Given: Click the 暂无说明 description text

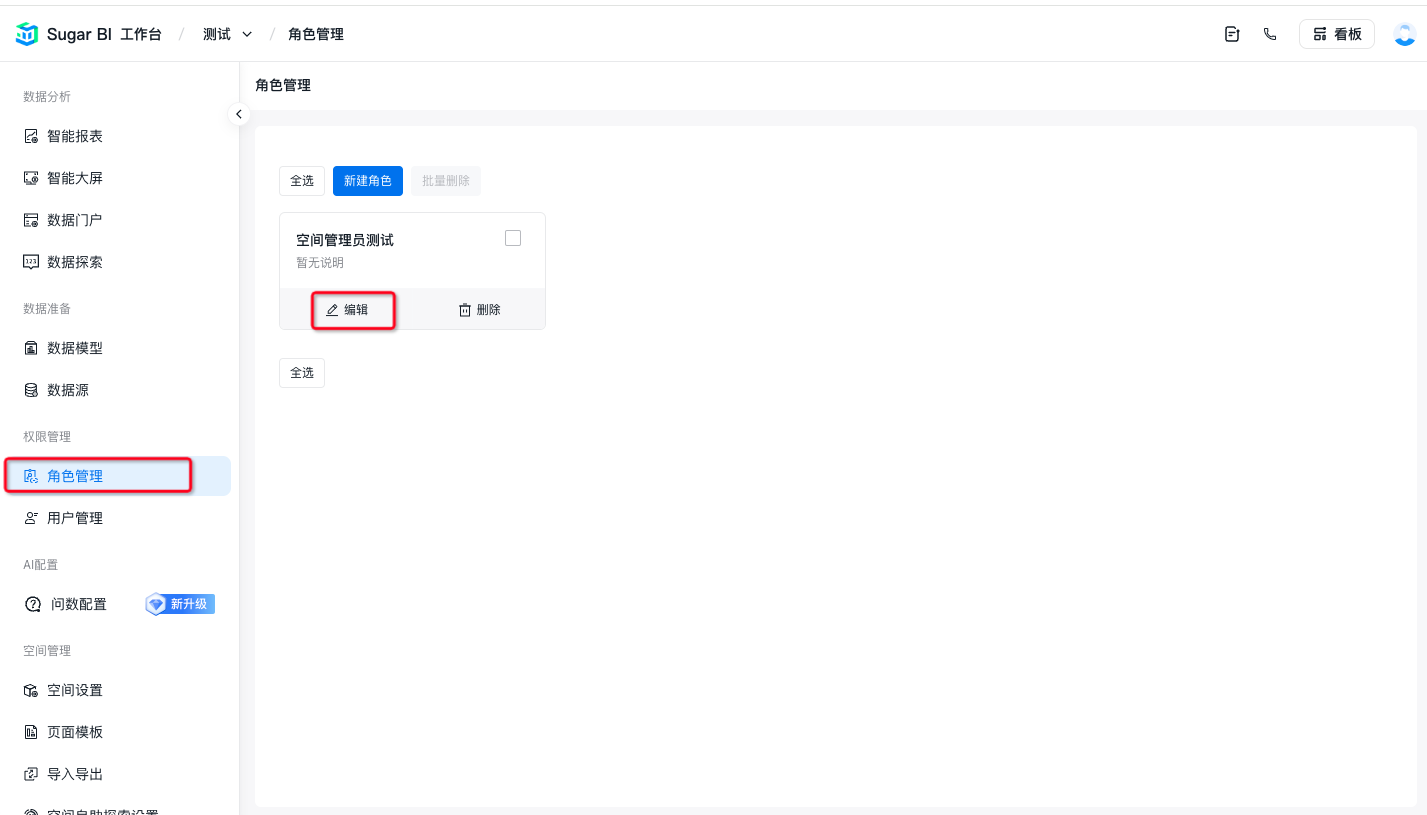Looking at the screenshot, I should 320,263.
